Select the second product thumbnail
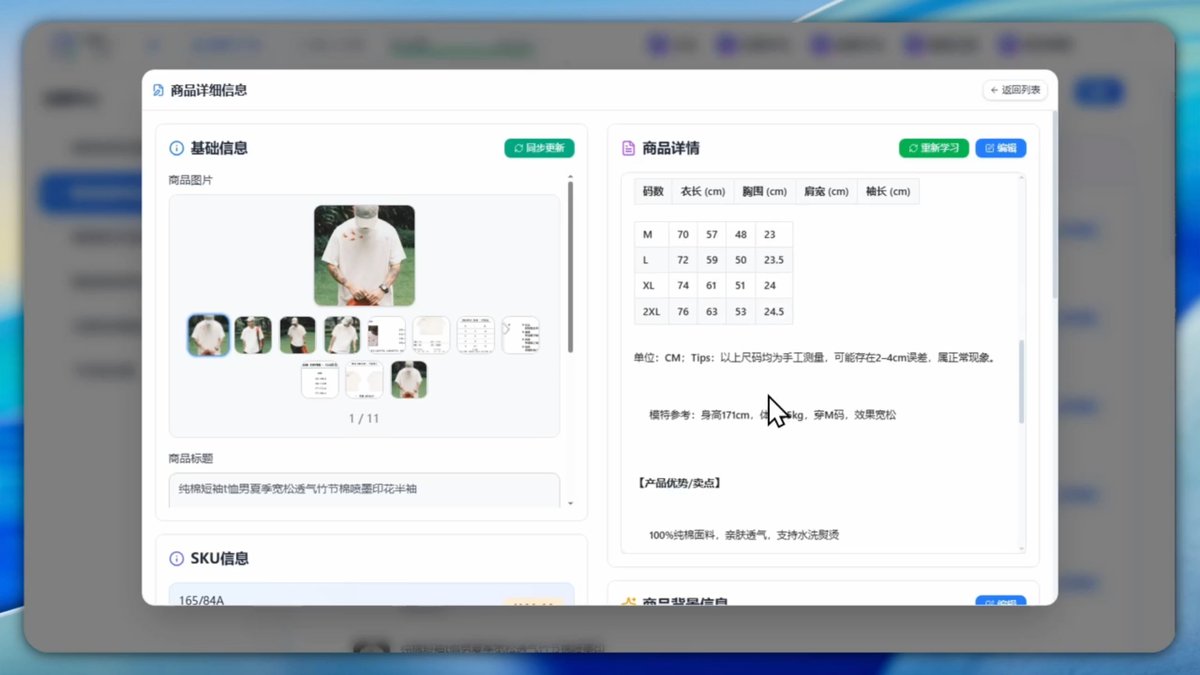 point(253,335)
